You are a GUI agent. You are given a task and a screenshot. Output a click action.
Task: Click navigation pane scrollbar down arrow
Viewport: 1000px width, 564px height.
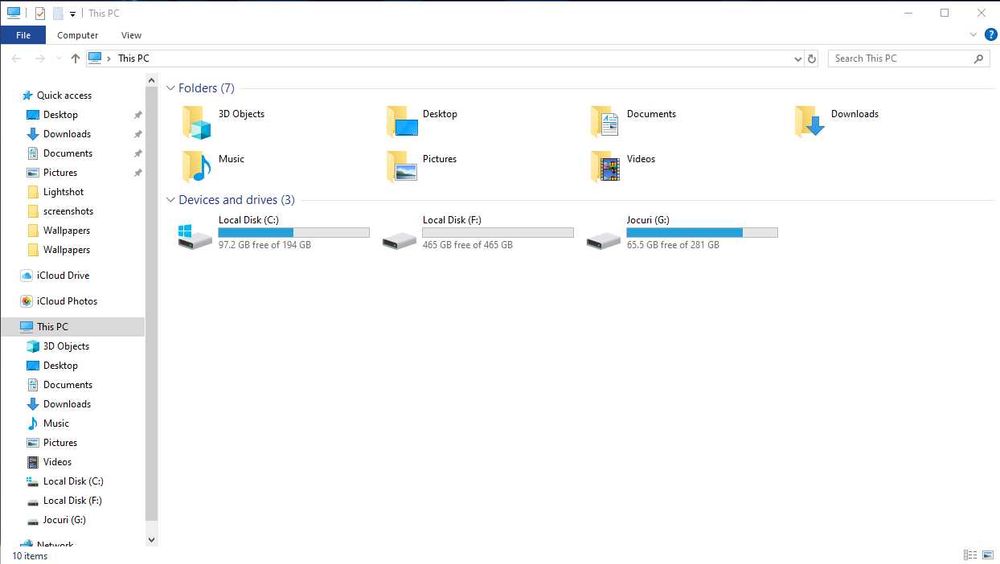pos(151,540)
